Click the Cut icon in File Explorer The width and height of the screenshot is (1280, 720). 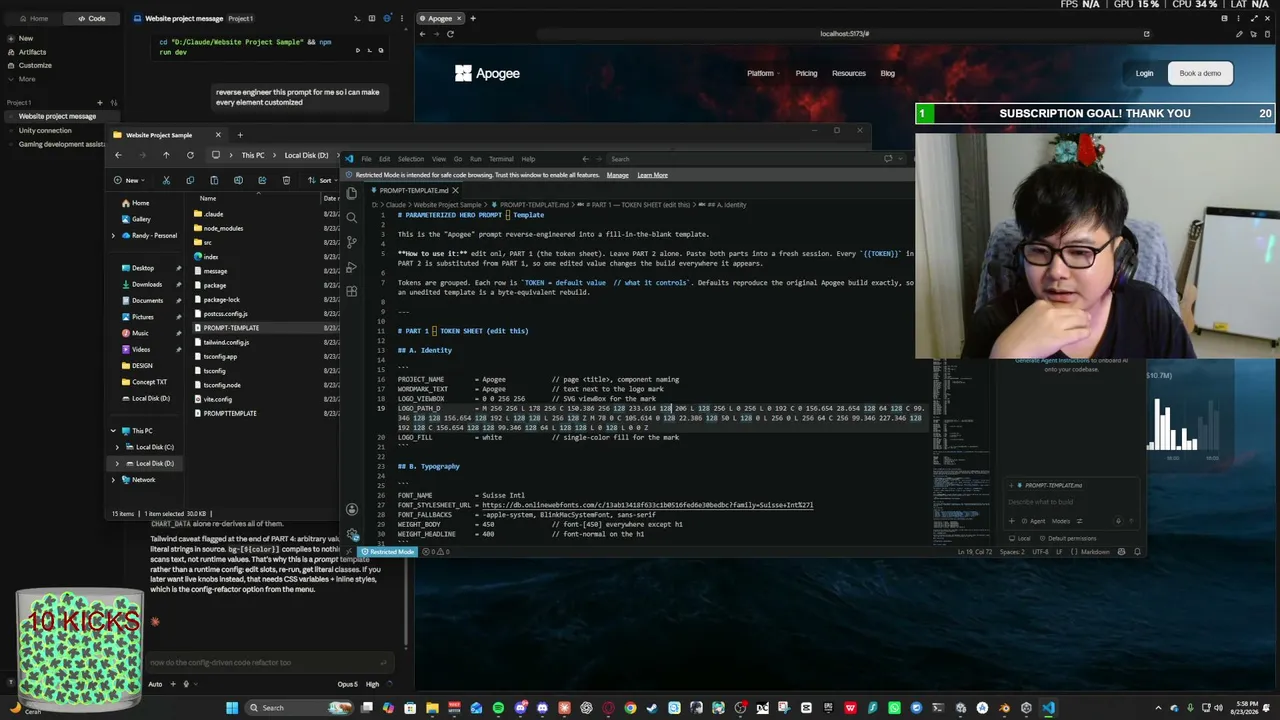click(166, 180)
